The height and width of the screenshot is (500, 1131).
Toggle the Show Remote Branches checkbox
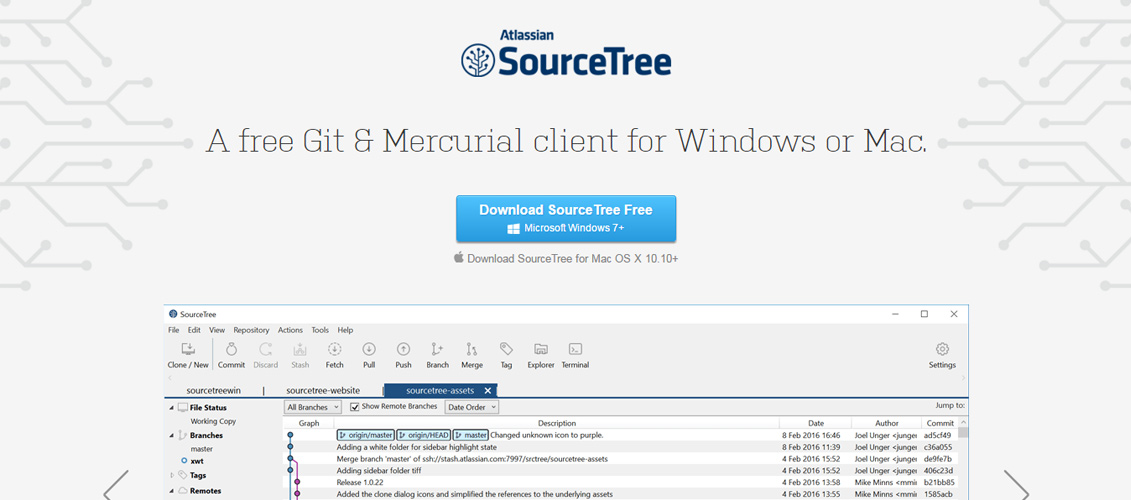pos(355,407)
